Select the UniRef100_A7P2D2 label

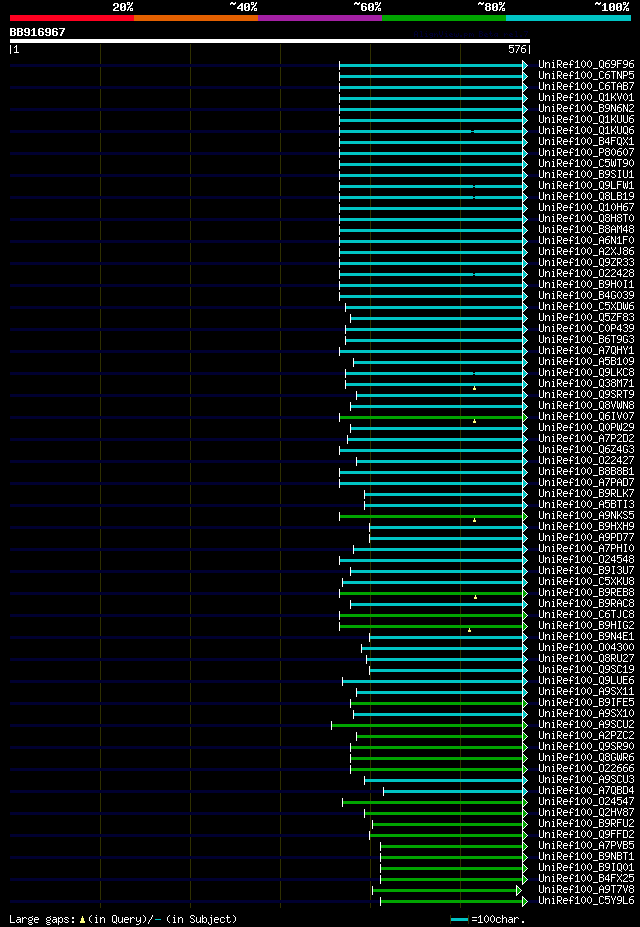(586, 439)
